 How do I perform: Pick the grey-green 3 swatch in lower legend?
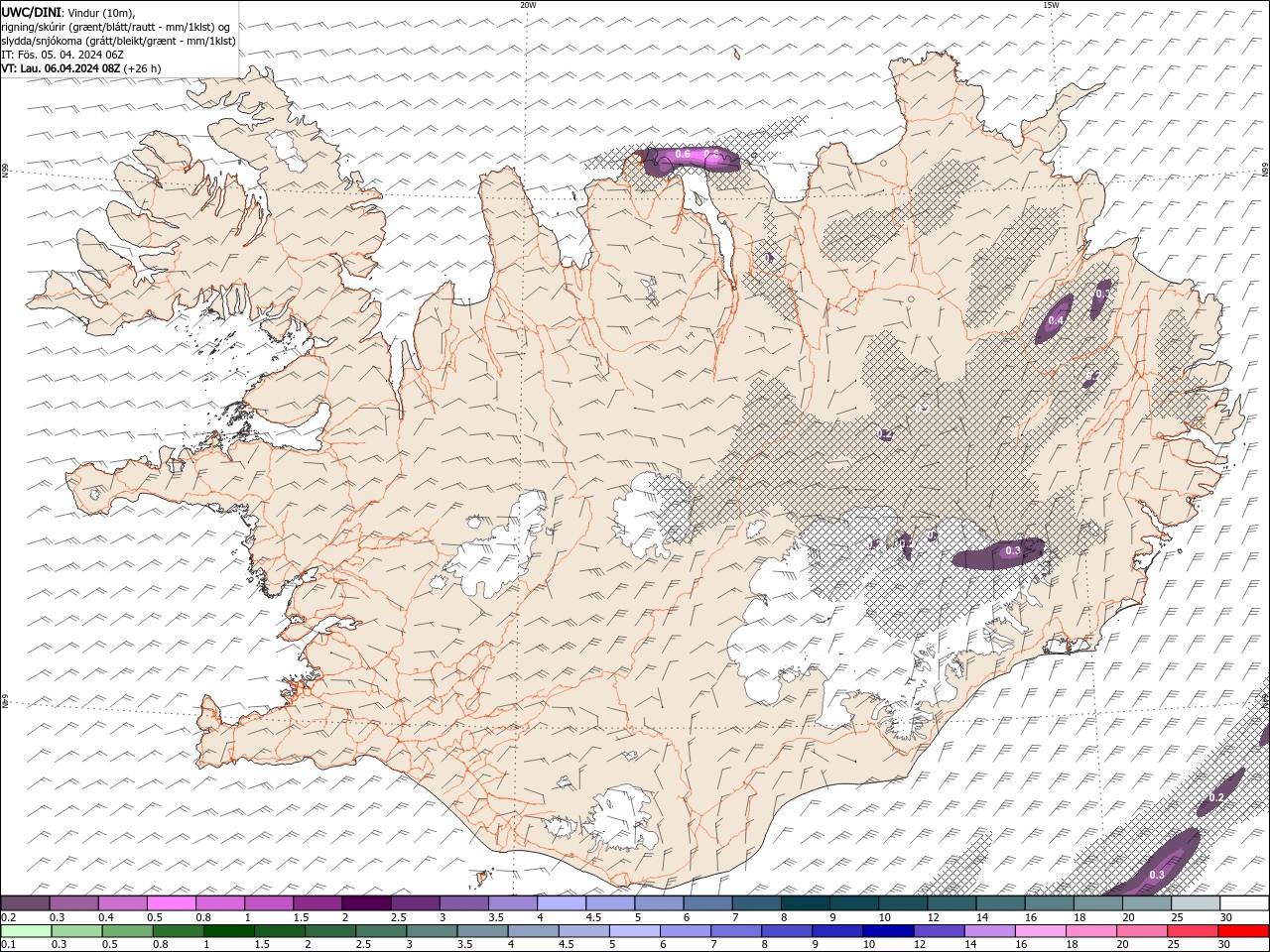coord(432,930)
